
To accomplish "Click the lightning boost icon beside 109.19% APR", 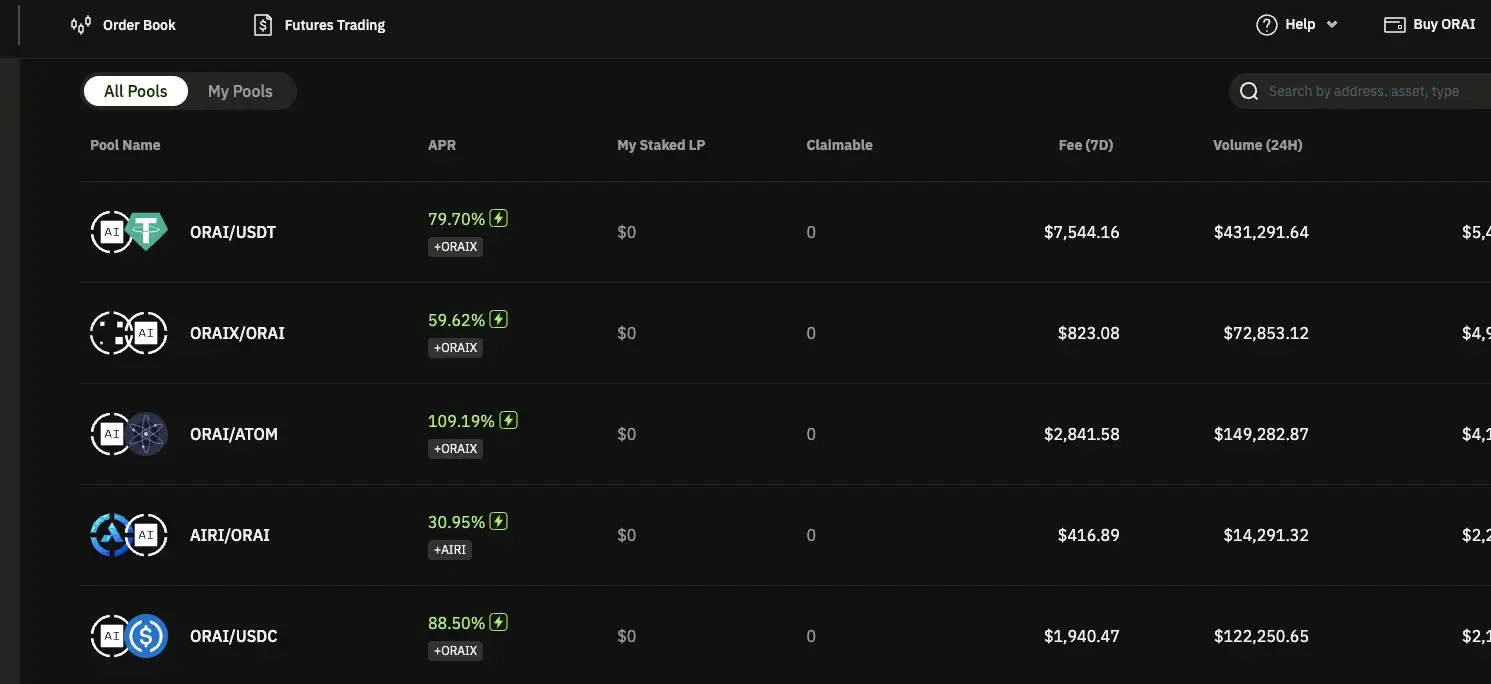I will tap(509, 420).
